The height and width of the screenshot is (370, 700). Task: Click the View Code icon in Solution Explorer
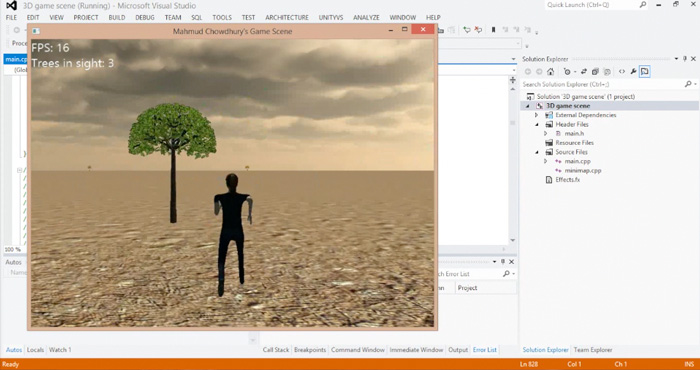click(x=621, y=72)
